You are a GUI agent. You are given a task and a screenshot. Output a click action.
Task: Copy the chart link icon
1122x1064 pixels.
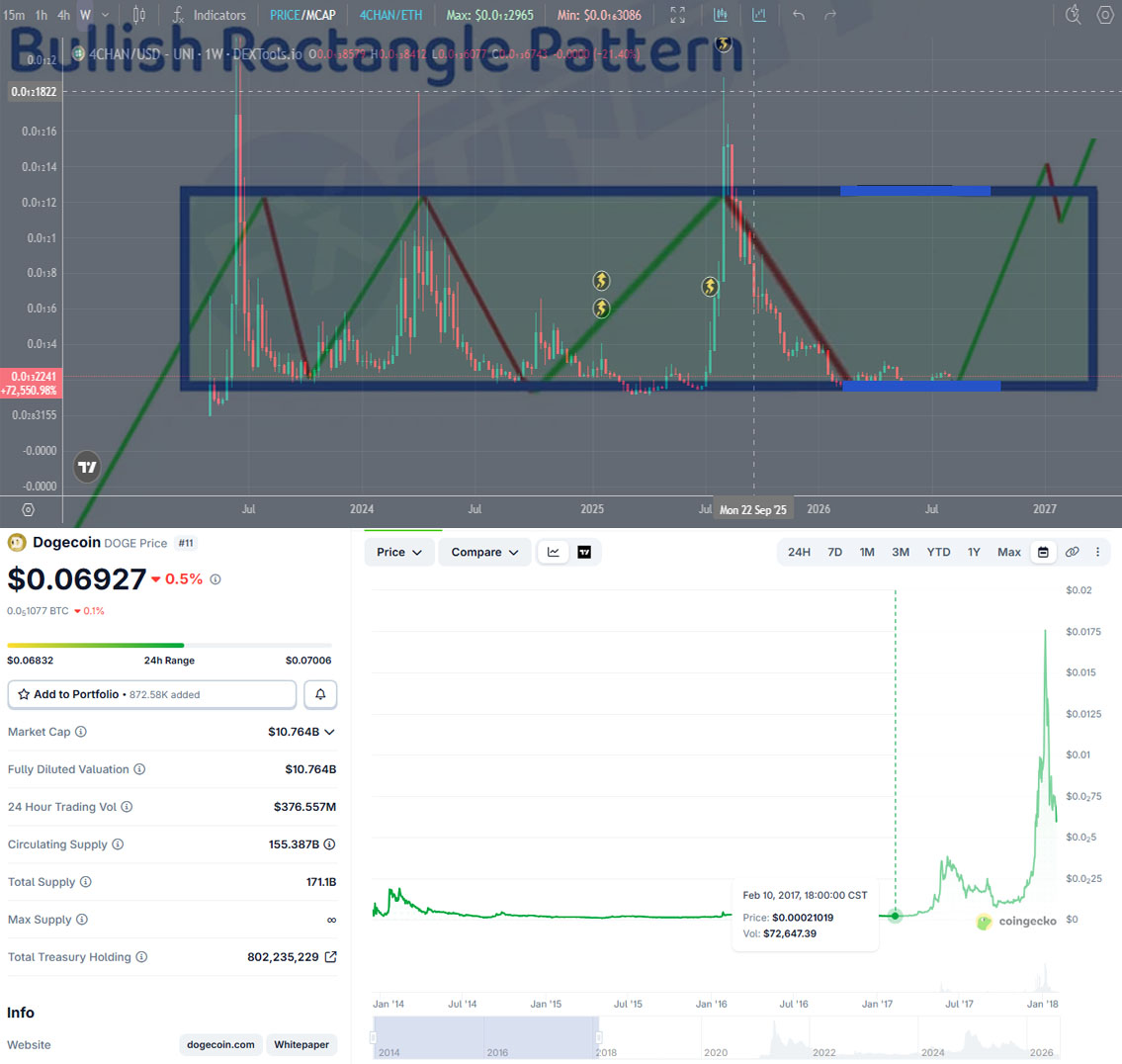pos(1072,552)
